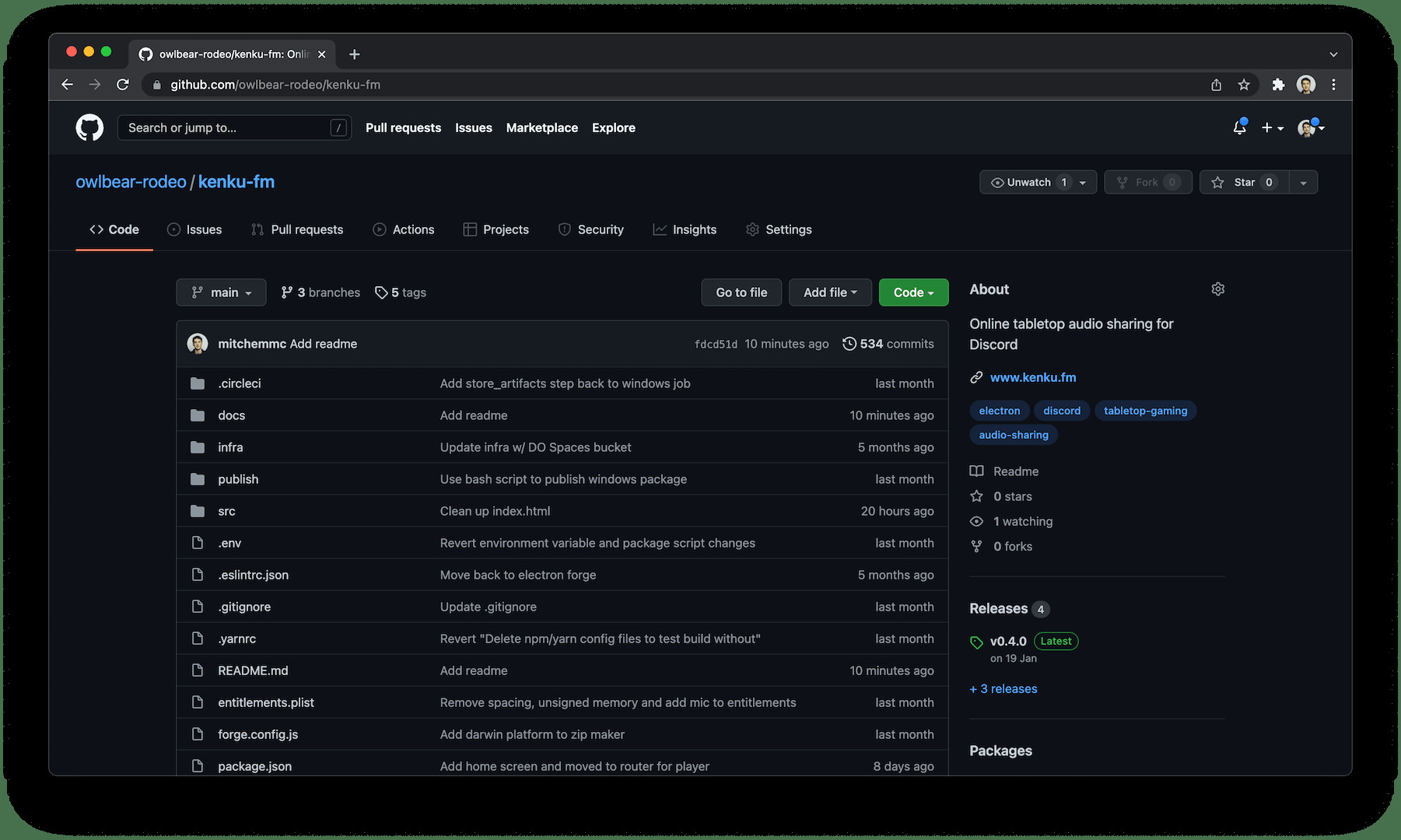Bookmark page with the star icon
This screenshot has height=840, width=1401.
1244,85
